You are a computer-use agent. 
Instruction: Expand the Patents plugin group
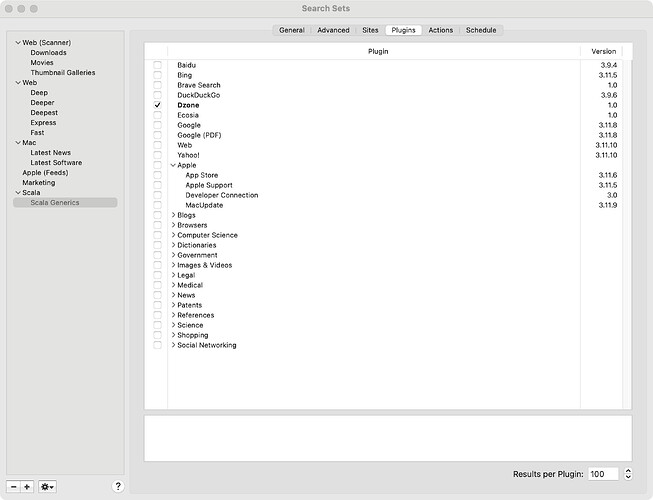pos(173,305)
